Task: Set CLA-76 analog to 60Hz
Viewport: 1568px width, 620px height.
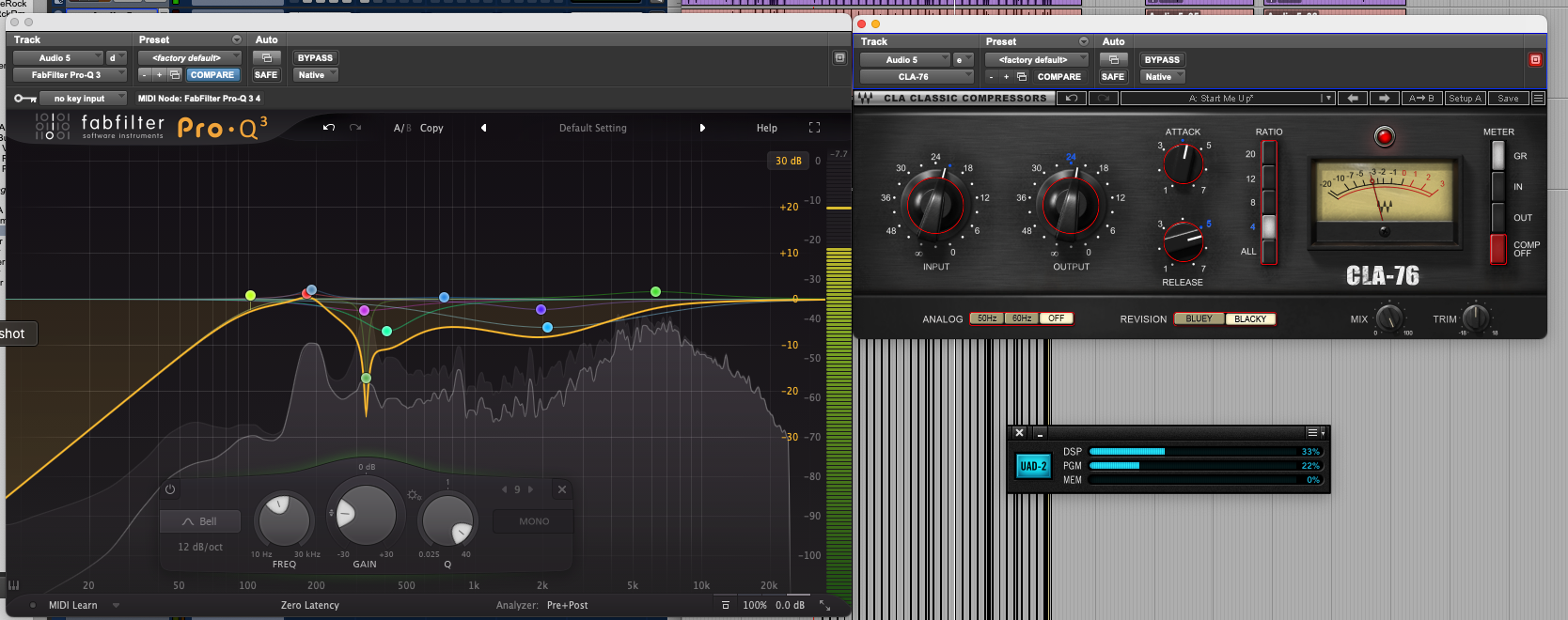Action: 1022,318
